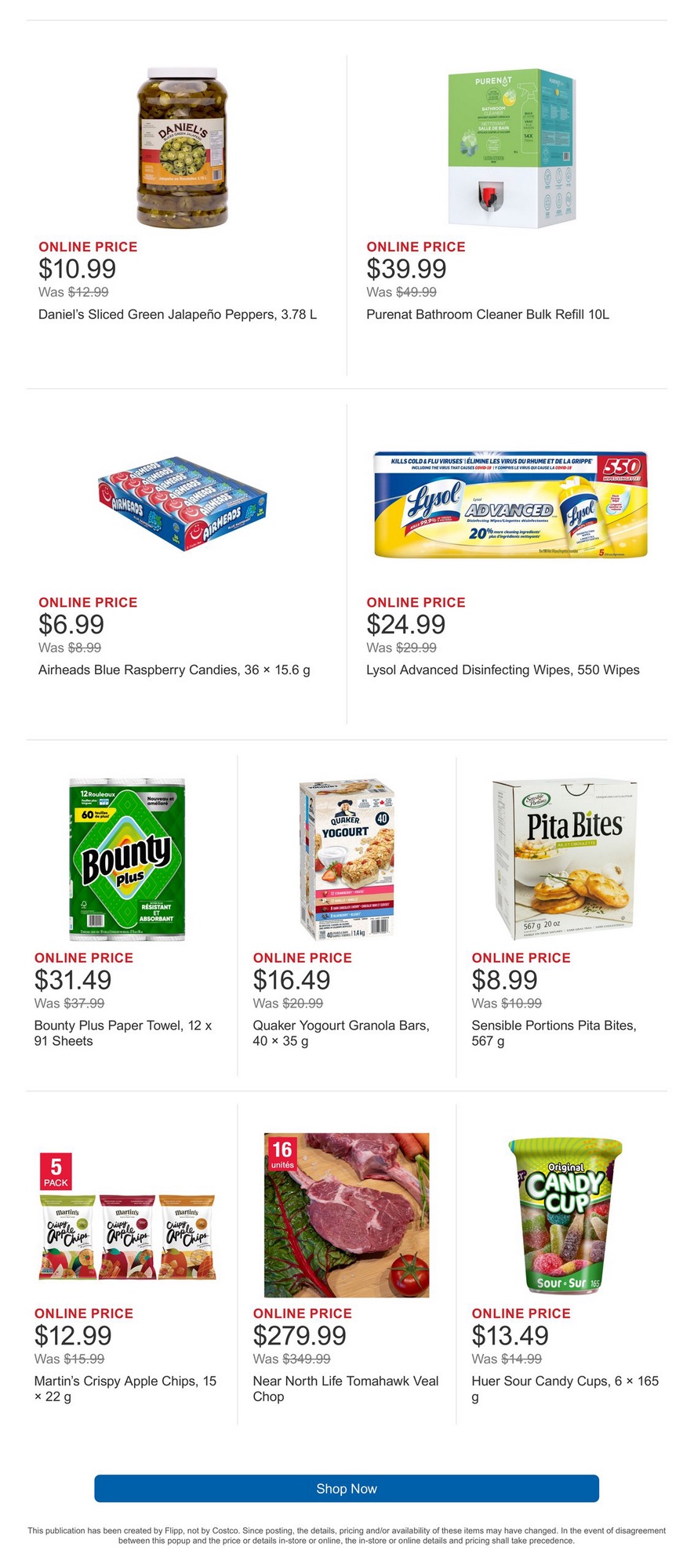The image size is (694, 1568).
Task: Open Quaker Yogourt Granola Bars title
Action: (341, 1033)
